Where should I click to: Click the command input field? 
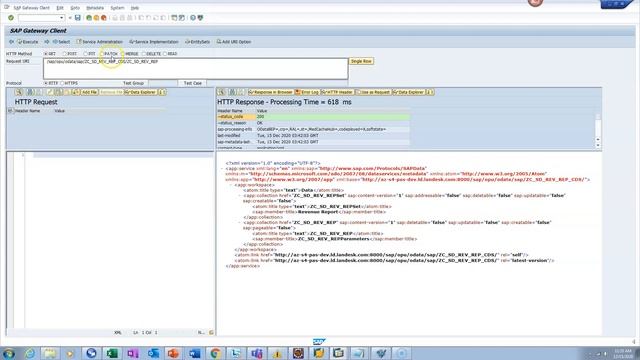pos(39,18)
